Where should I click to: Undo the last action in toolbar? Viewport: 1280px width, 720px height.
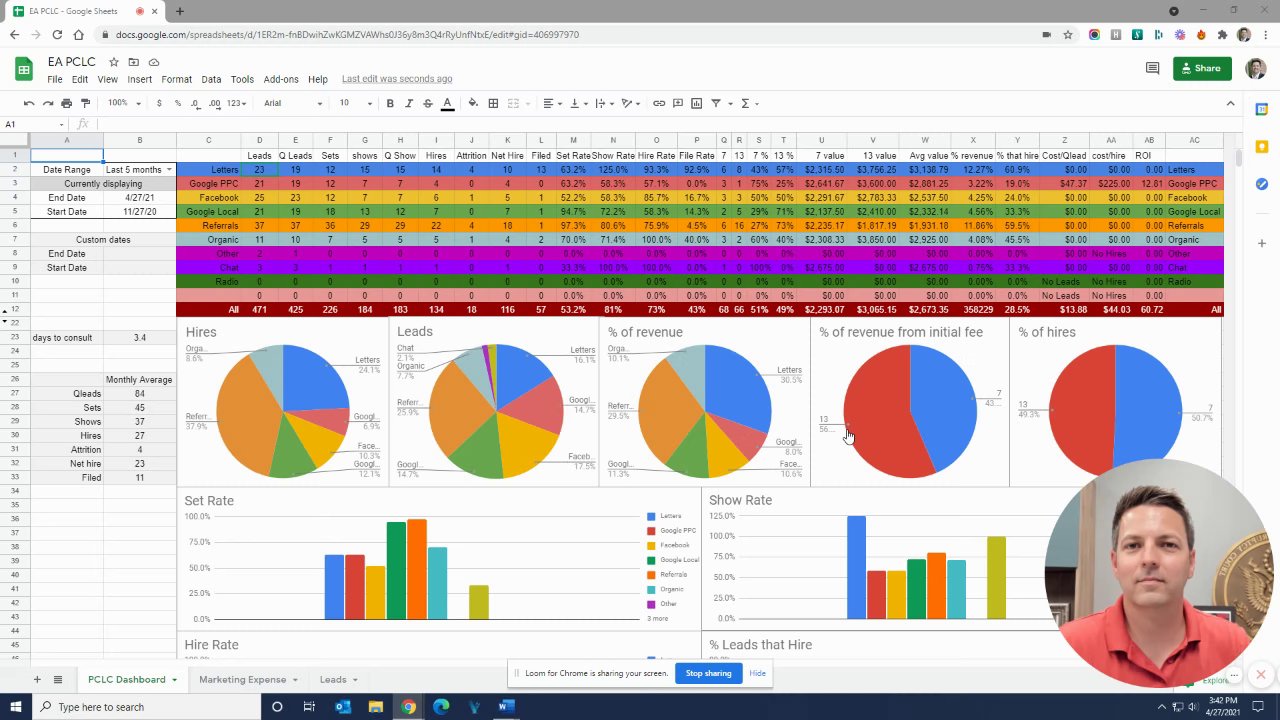[29, 103]
